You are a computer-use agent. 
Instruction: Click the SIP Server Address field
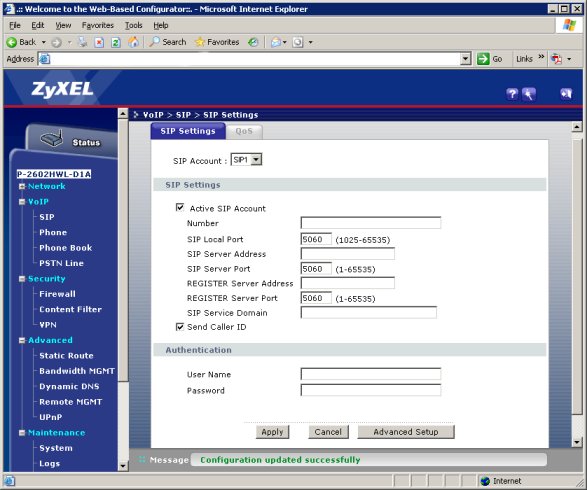(x=347, y=254)
